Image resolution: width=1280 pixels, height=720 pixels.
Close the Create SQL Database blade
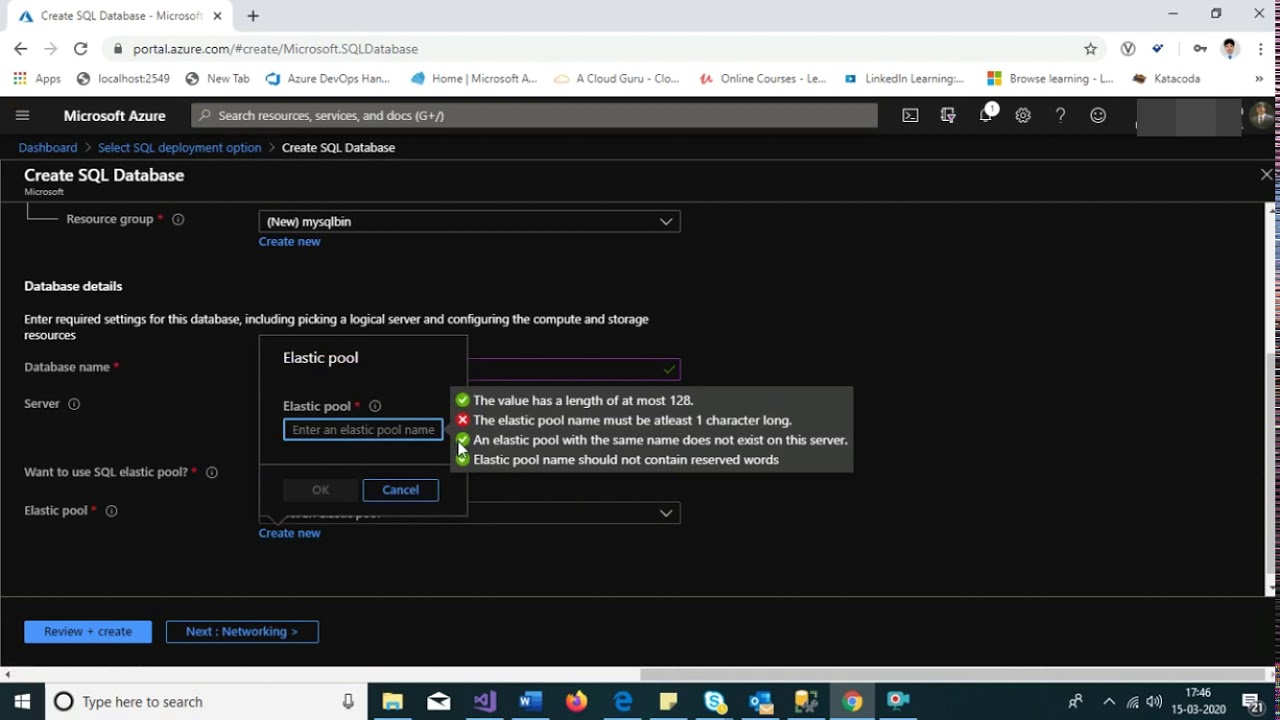(1266, 174)
